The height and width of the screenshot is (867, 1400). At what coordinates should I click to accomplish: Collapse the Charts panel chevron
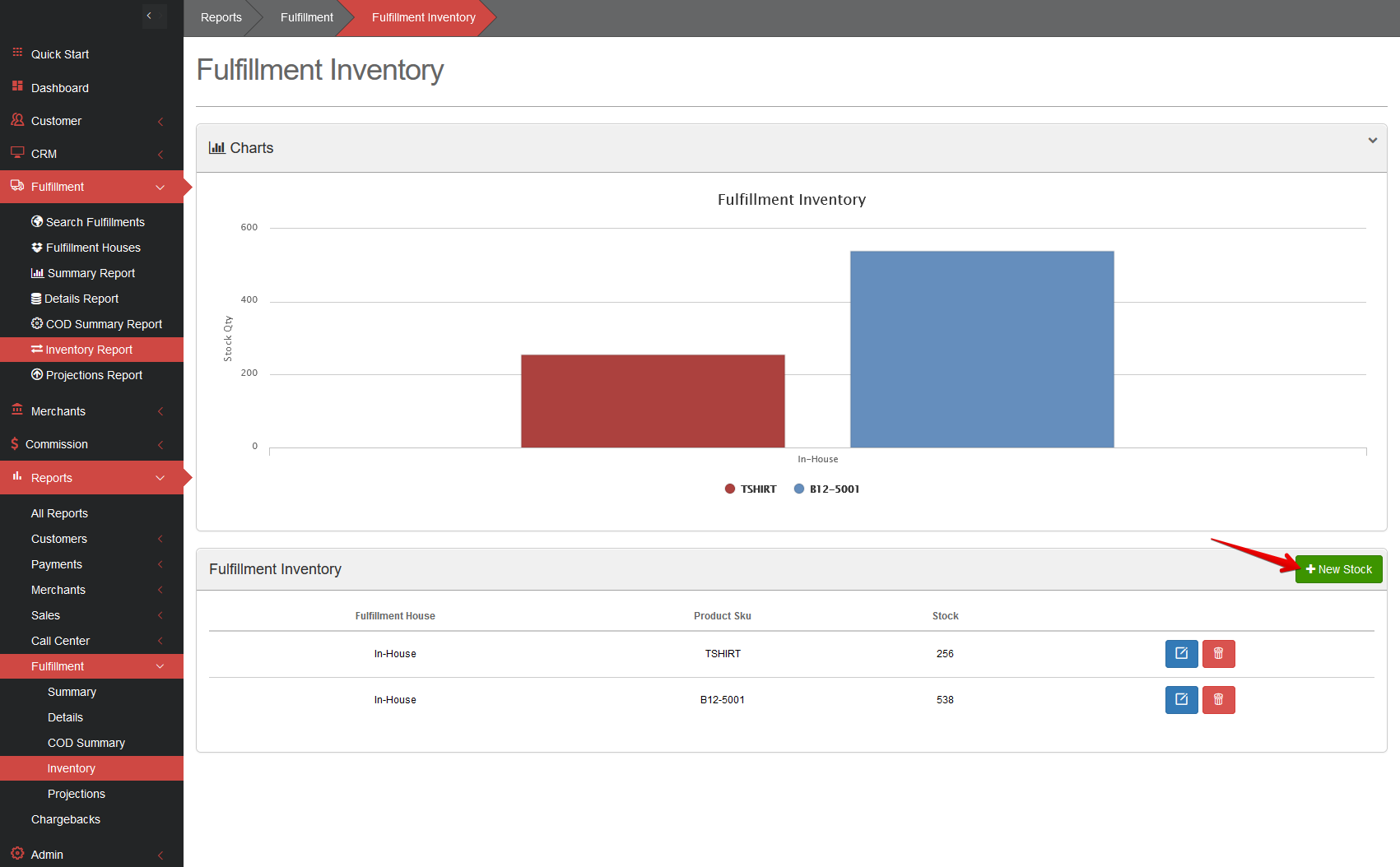click(1372, 141)
